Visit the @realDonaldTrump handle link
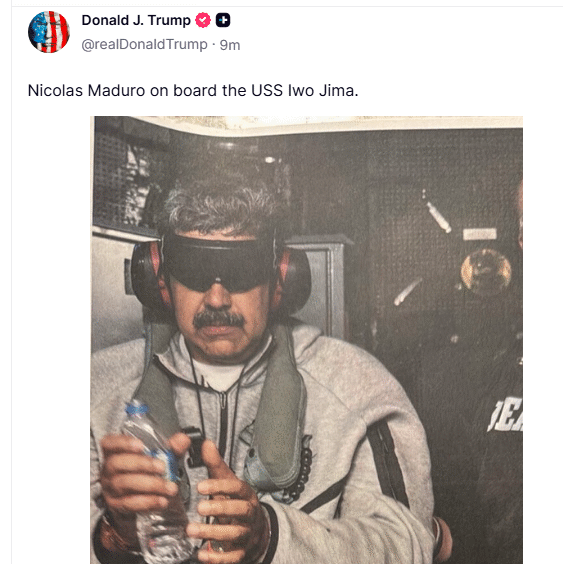Viewport: 563px width, 564px height. pos(145,45)
